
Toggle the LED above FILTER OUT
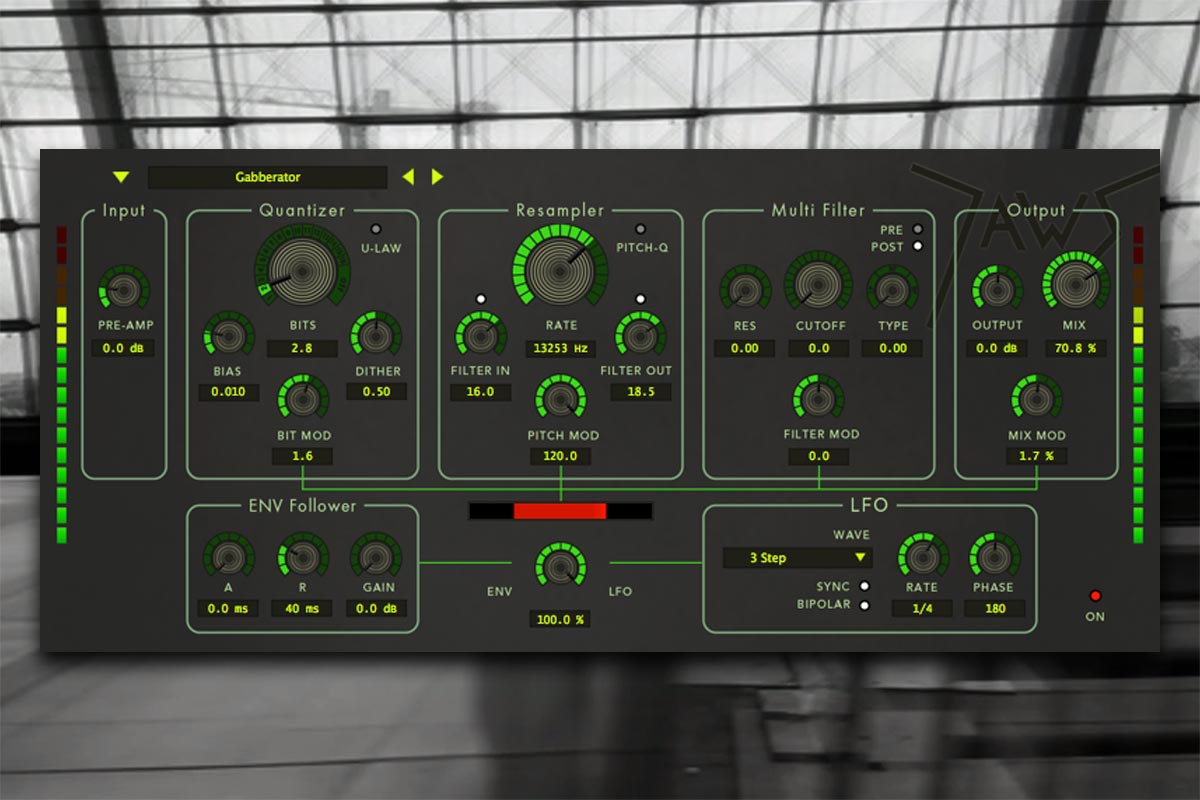[x=641, y=298]
